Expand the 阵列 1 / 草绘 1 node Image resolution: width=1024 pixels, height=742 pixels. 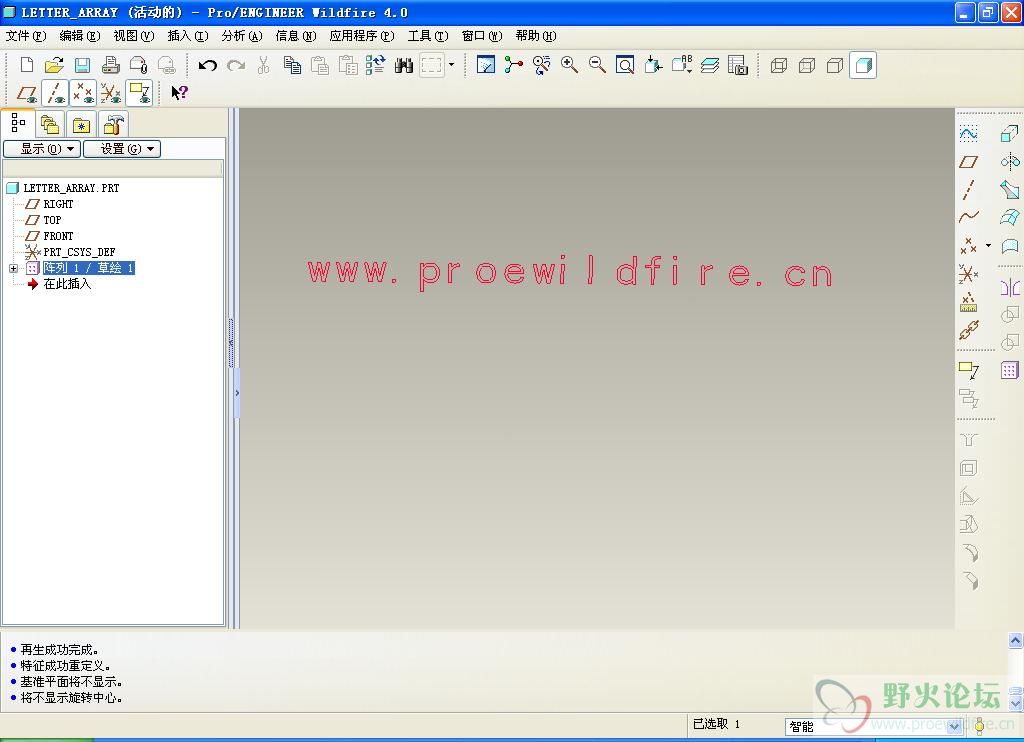point(13,268)
